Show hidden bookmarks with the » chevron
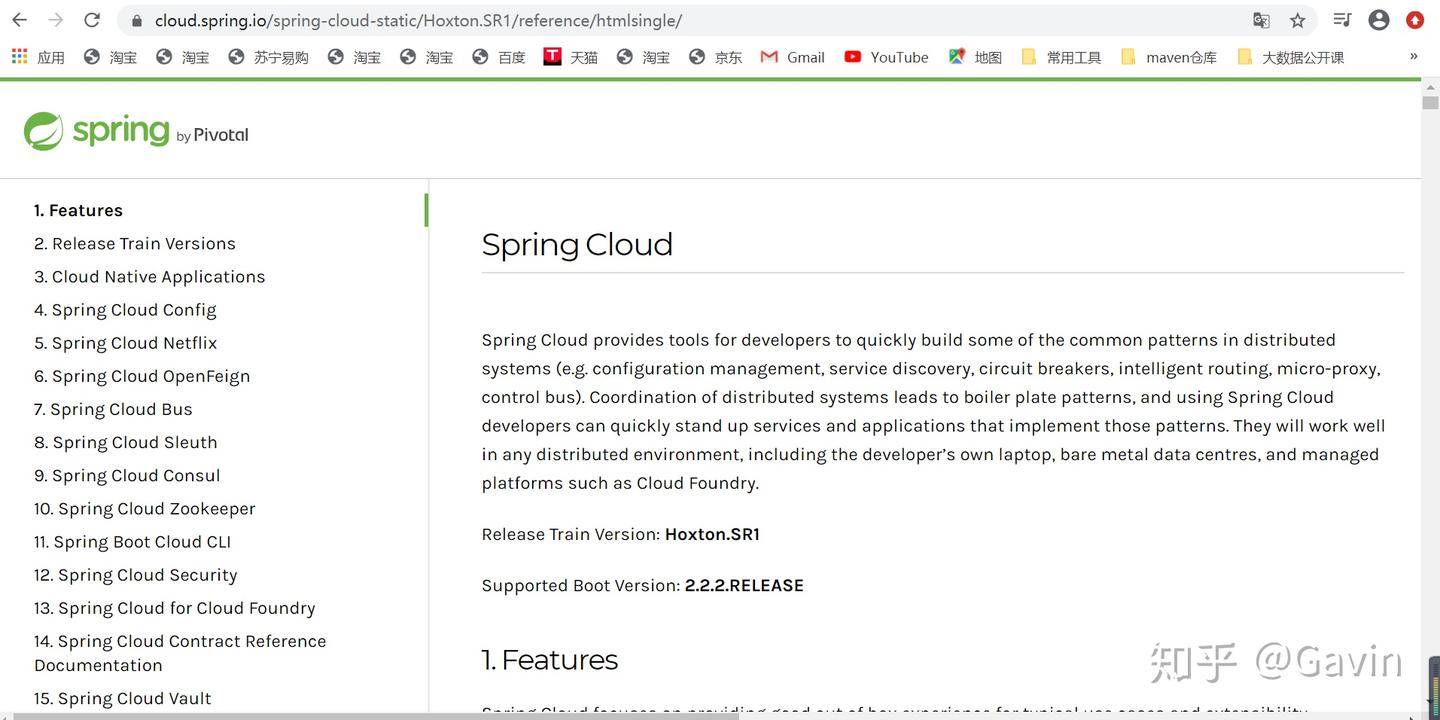1440x720 pixels. [1413, 57]
